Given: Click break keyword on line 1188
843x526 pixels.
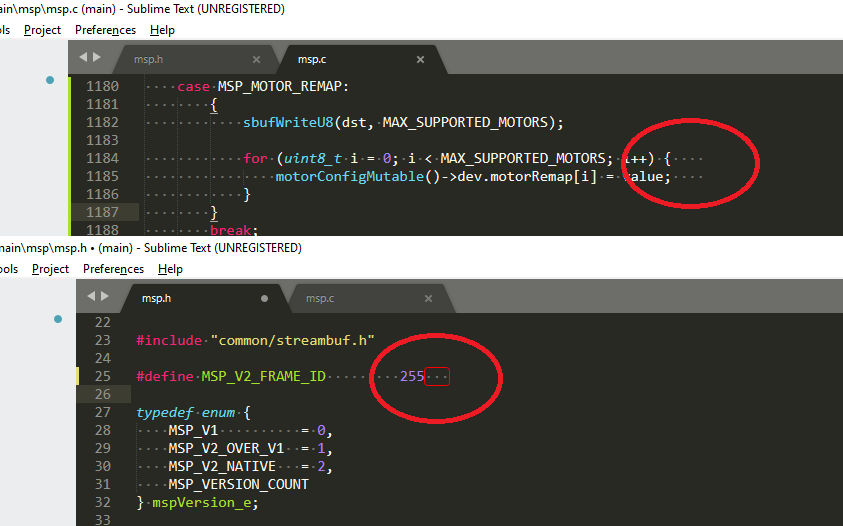Looking at the screenshot, I should [230, 230].
